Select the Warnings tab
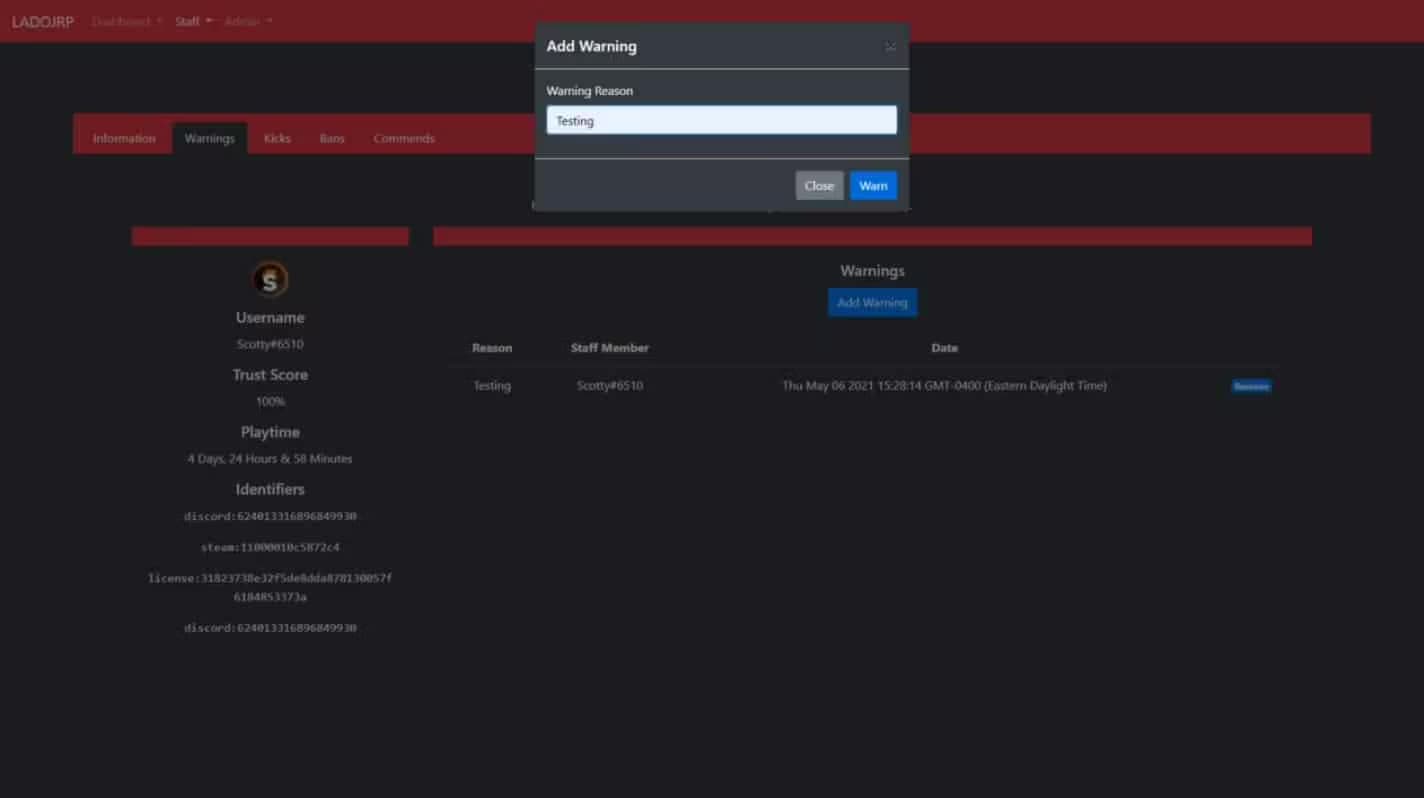 [209, 138]
